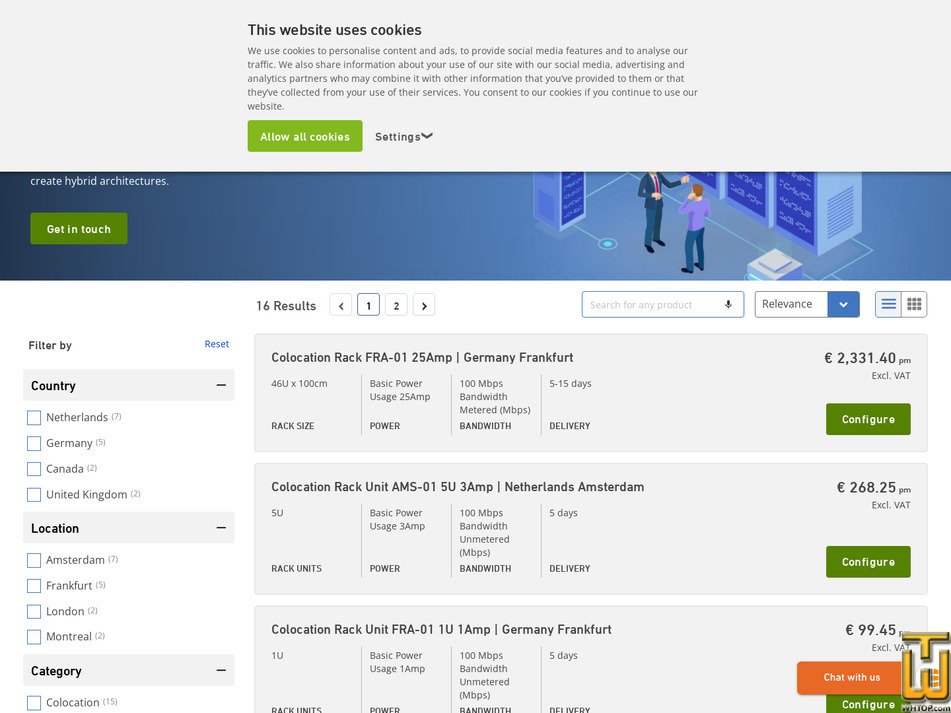The image size is (951, 713).
Task: Expand cookie Settings options
Action: tap(403, 136)
